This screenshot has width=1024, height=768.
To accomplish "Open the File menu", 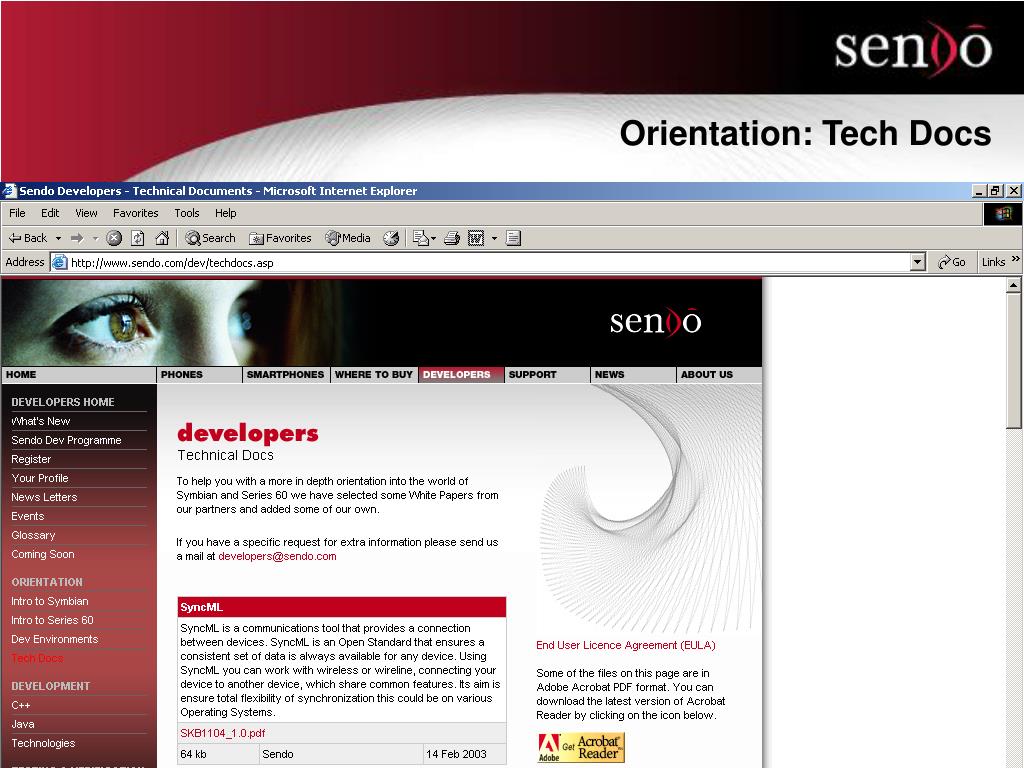I will [x=17, y=213].
